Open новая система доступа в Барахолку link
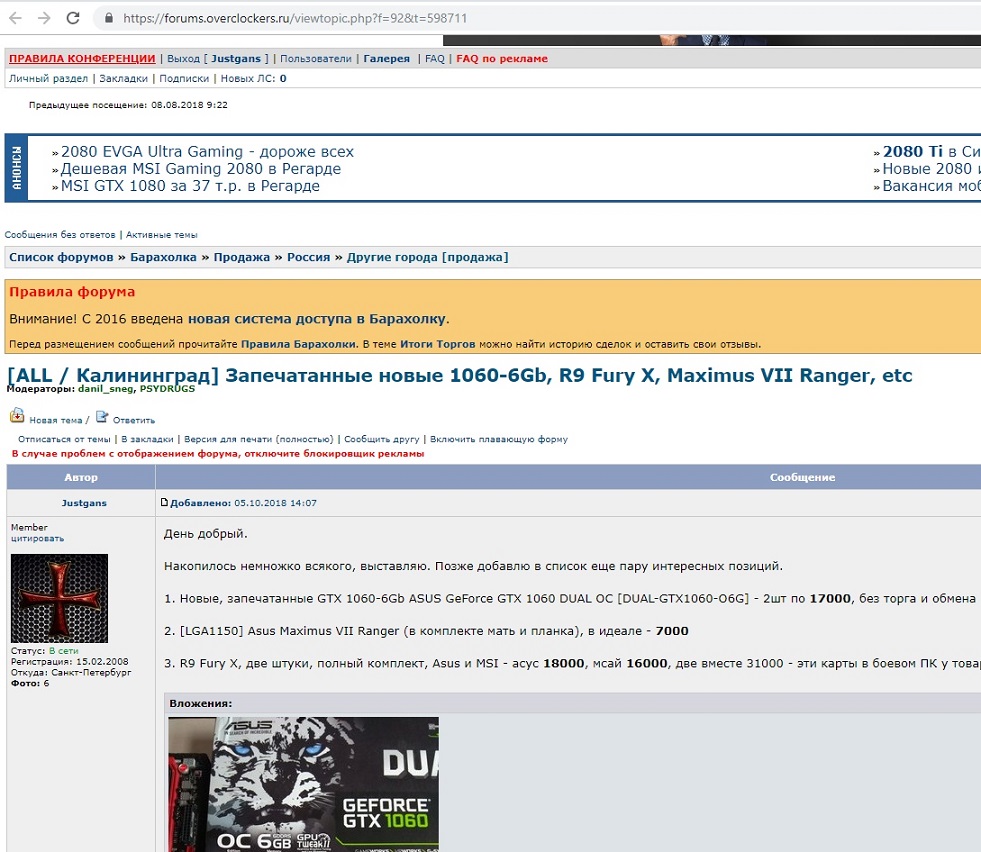This screenshot has width=981, height=852. point(317,319)
